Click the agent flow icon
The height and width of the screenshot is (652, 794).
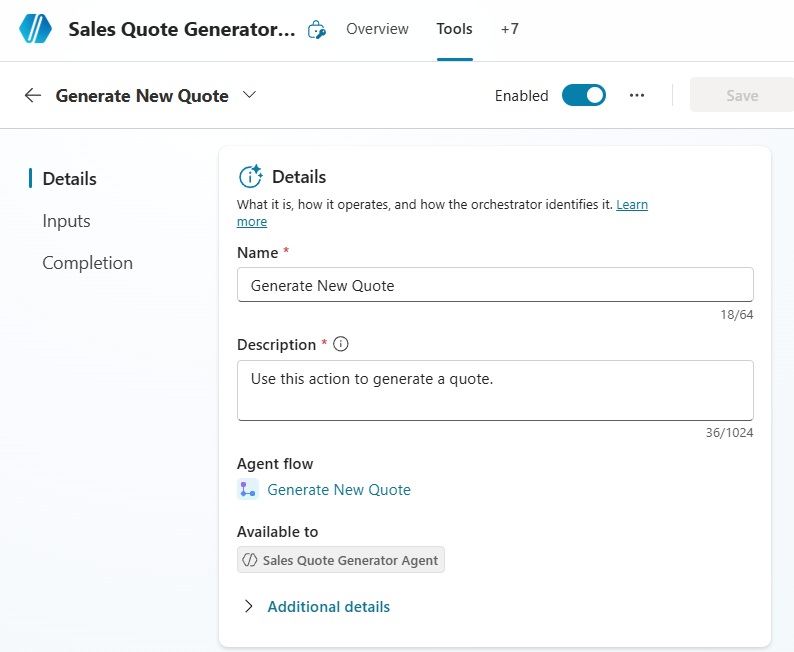248,490
